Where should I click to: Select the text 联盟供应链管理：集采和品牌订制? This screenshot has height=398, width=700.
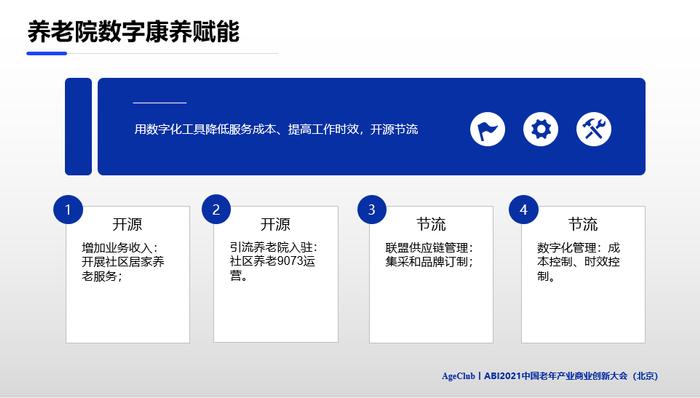[429, 255]
